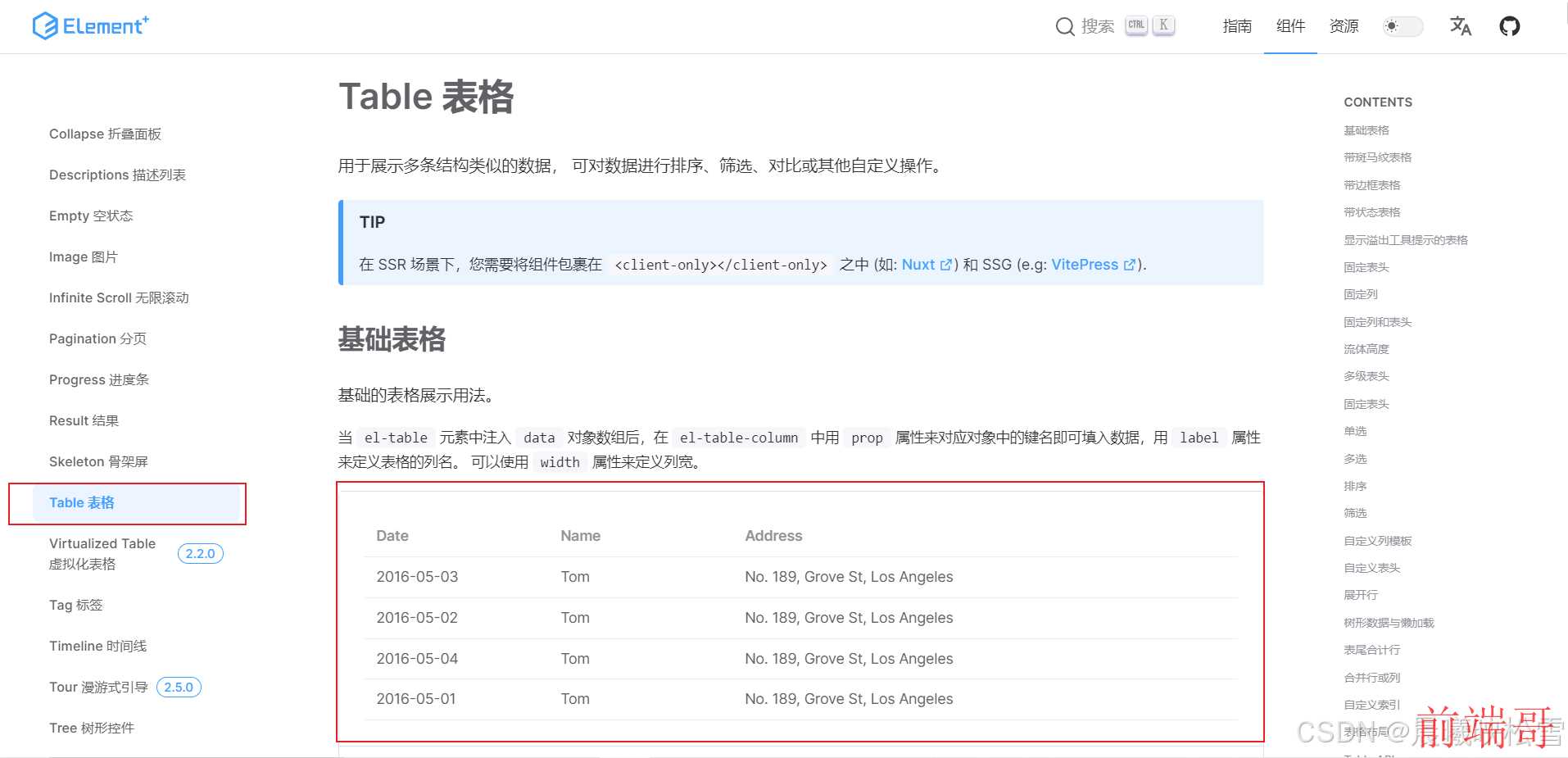Image resolution: width=1568 pixels, height=758 pixels.
Task: Jump to 树形数据与懒加载 in contents
Action: (x=1389, y=623)
